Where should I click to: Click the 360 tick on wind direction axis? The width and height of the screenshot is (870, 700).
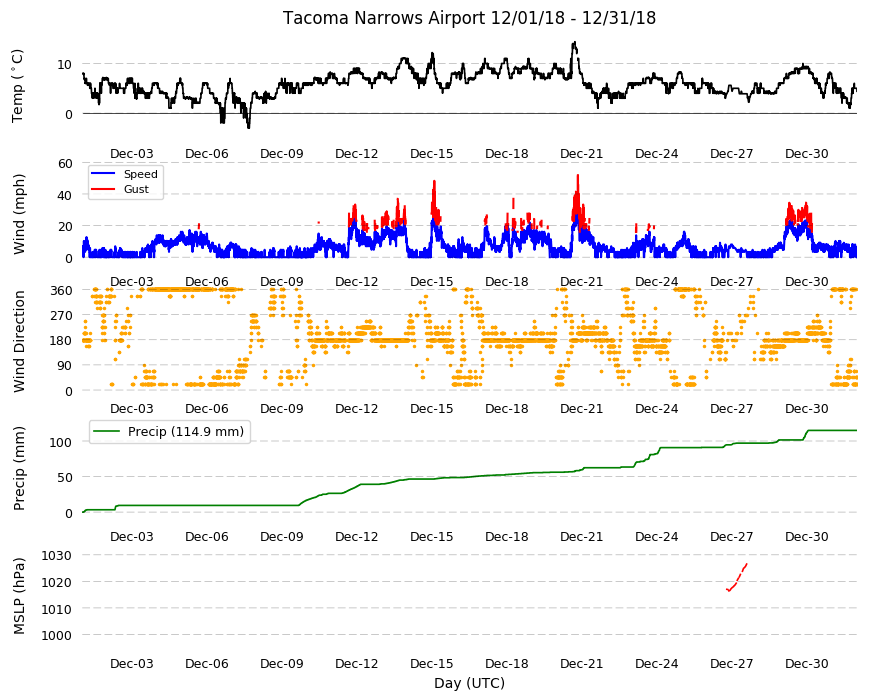coord(62,291)
